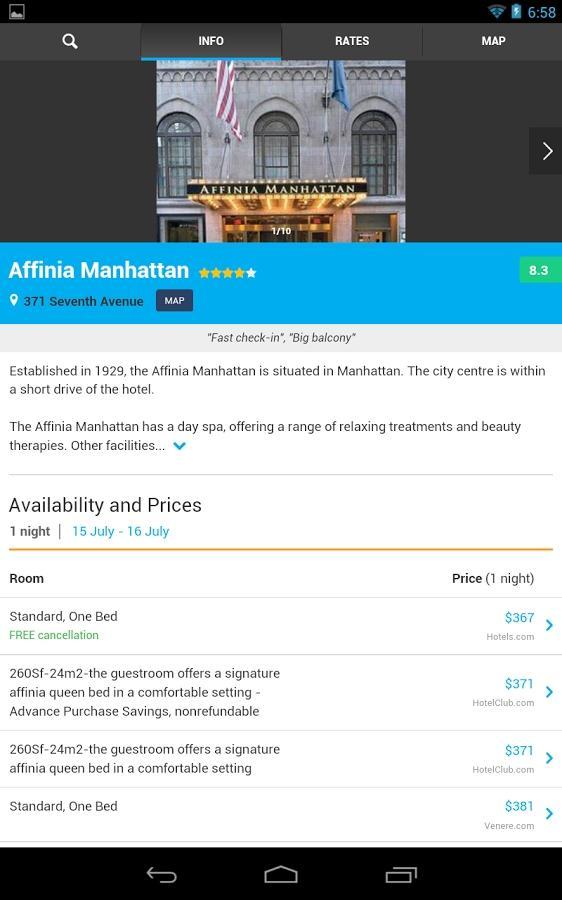Select Standard, One Bed FREE cancellation room
562x900 pixels.
281,626
